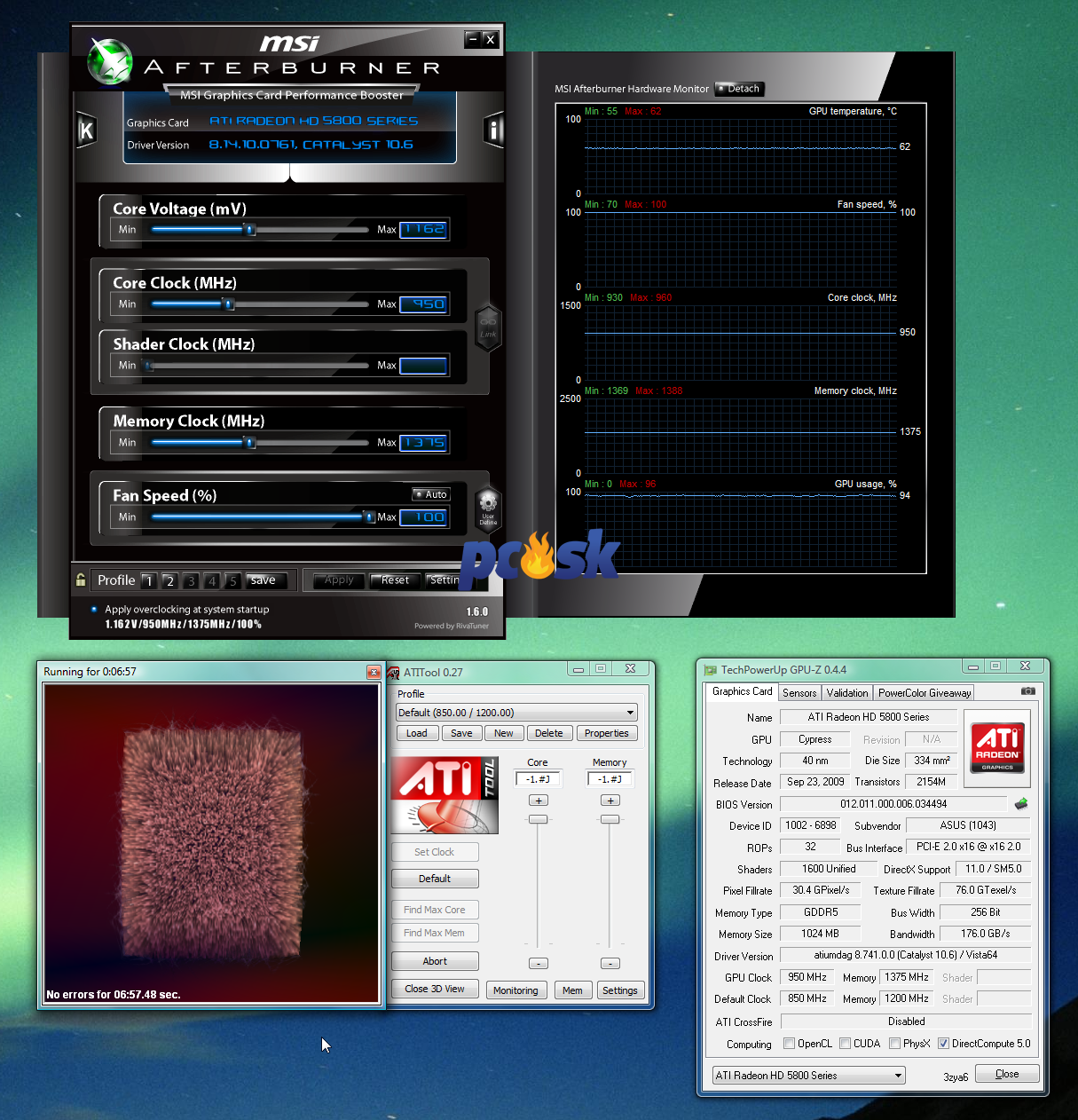The width and height of the screenshot is (1078, 1120).
Task: Select profile slot 3
Action: (x=191, y=580)
